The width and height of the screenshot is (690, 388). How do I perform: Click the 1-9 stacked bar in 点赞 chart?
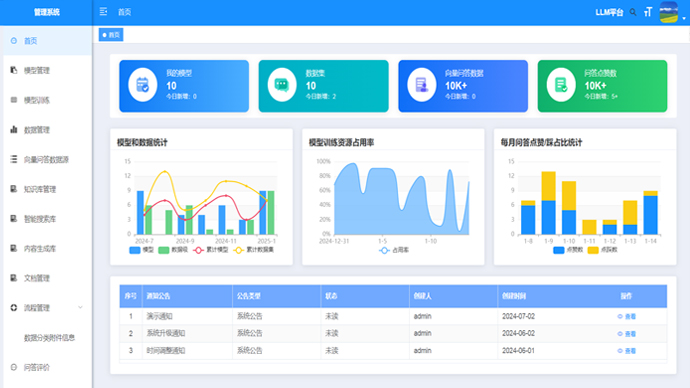coord(548,203)
